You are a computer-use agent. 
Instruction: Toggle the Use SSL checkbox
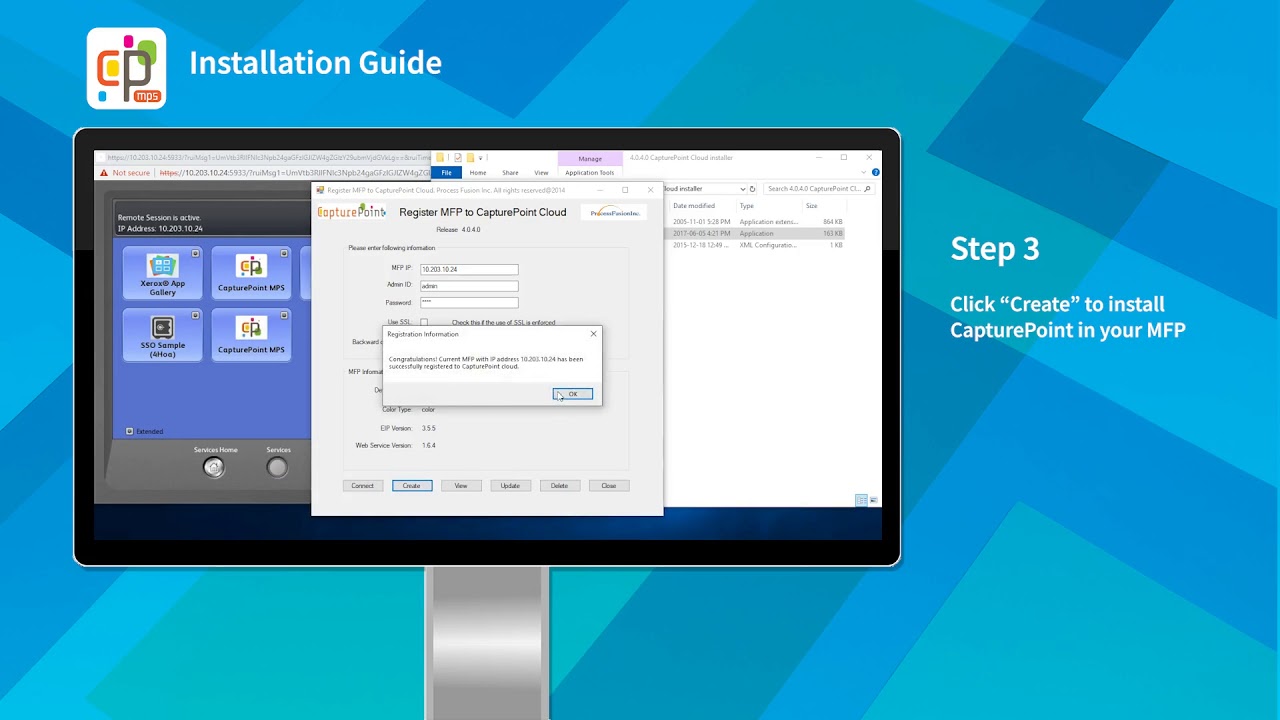click(x=424, y=322)
